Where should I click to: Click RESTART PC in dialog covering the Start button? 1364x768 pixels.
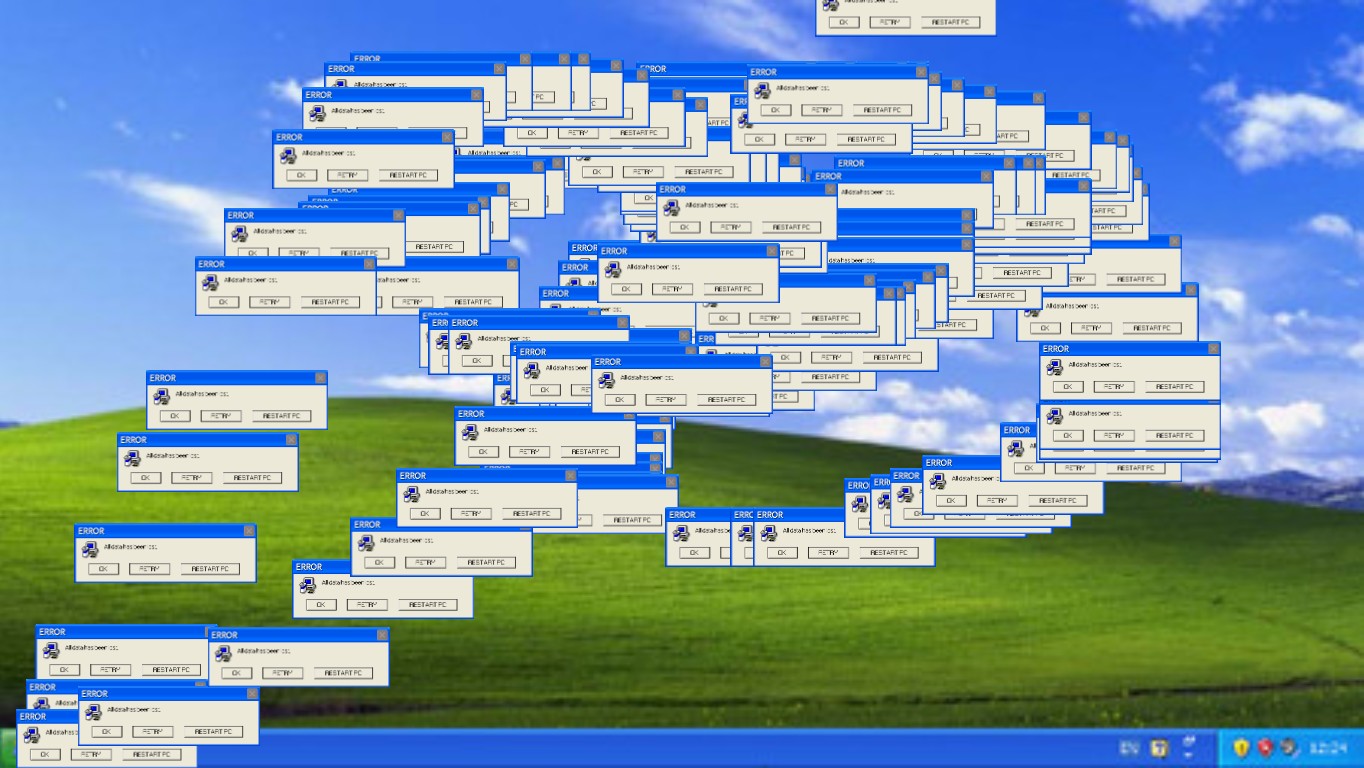pyautogui.click(x=152, y=754)
